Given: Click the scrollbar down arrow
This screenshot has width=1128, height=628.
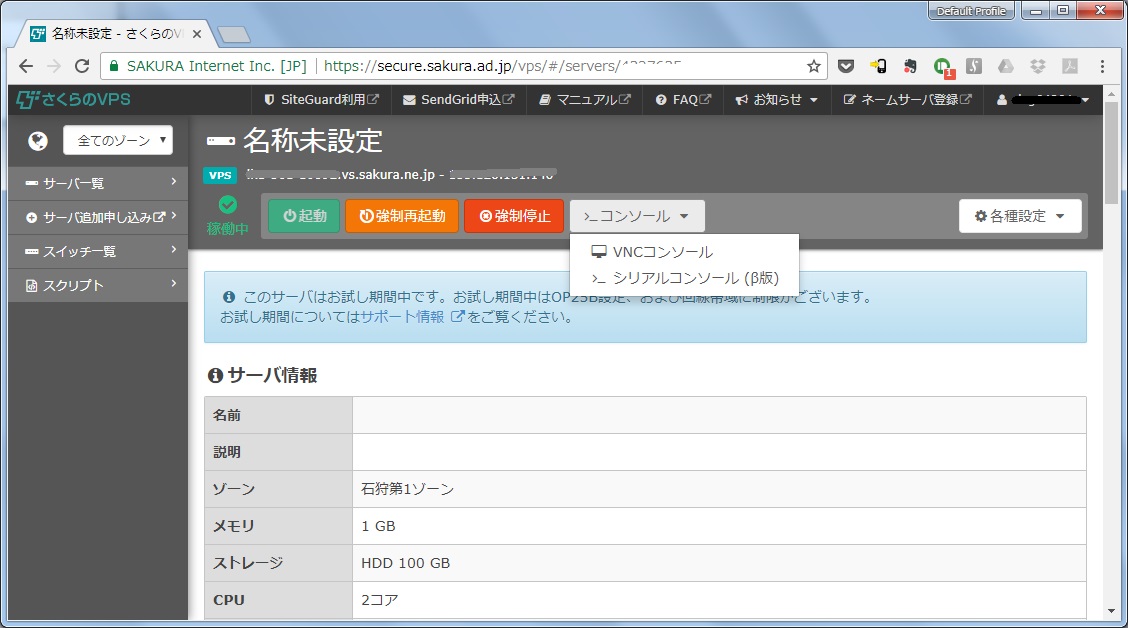Looking at the screenshot, I should pyautogui.click(x=1111, y=611).
